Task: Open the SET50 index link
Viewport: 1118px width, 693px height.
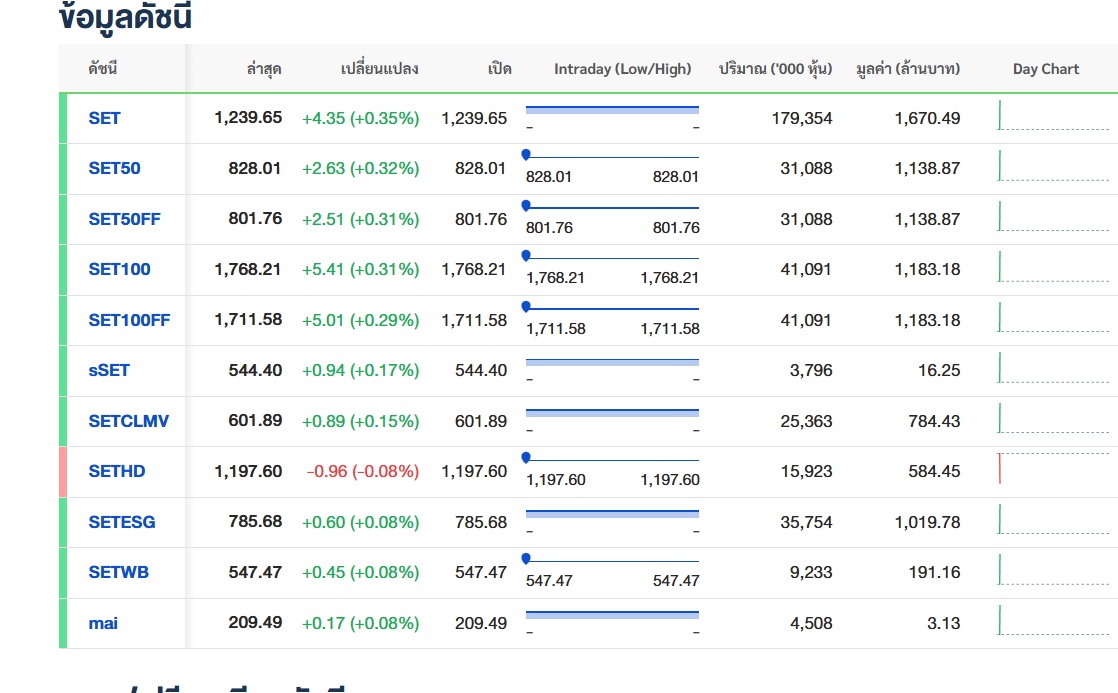Action: pyautogui.click(x=114, y=168)
